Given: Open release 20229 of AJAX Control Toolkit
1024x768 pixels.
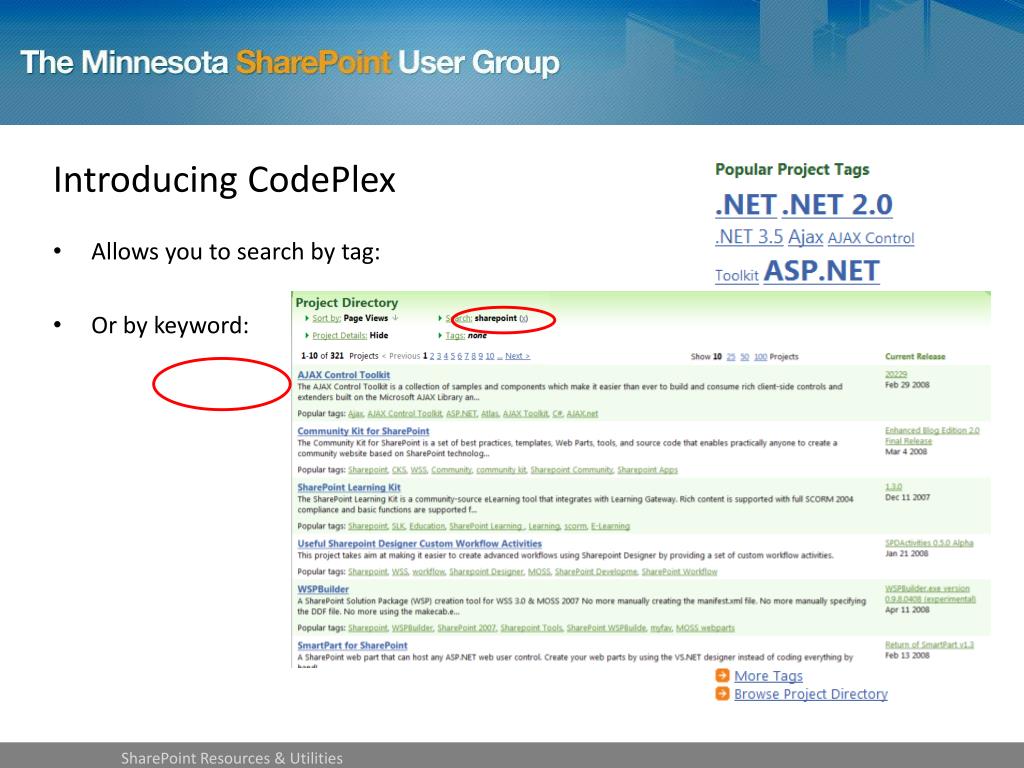Looking at the screenshot, I should [x=896, y=374].
